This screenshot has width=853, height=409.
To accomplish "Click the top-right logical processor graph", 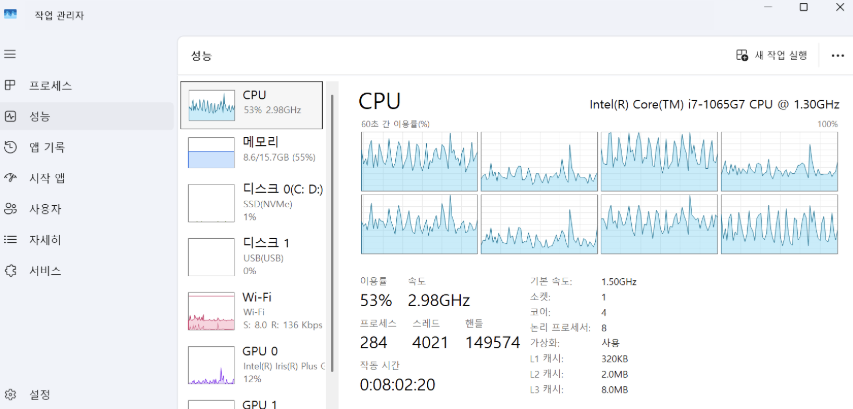I will [x=780, y=162].
